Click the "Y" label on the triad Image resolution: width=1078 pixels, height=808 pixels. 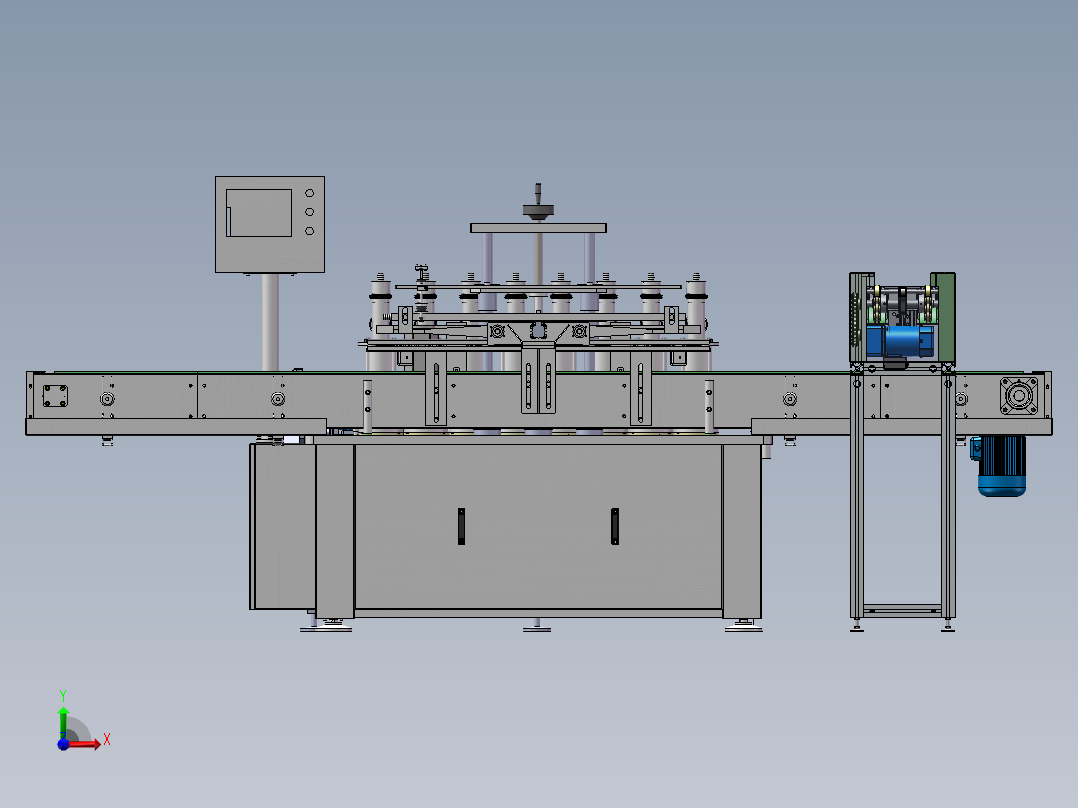(x=63, y=695)
